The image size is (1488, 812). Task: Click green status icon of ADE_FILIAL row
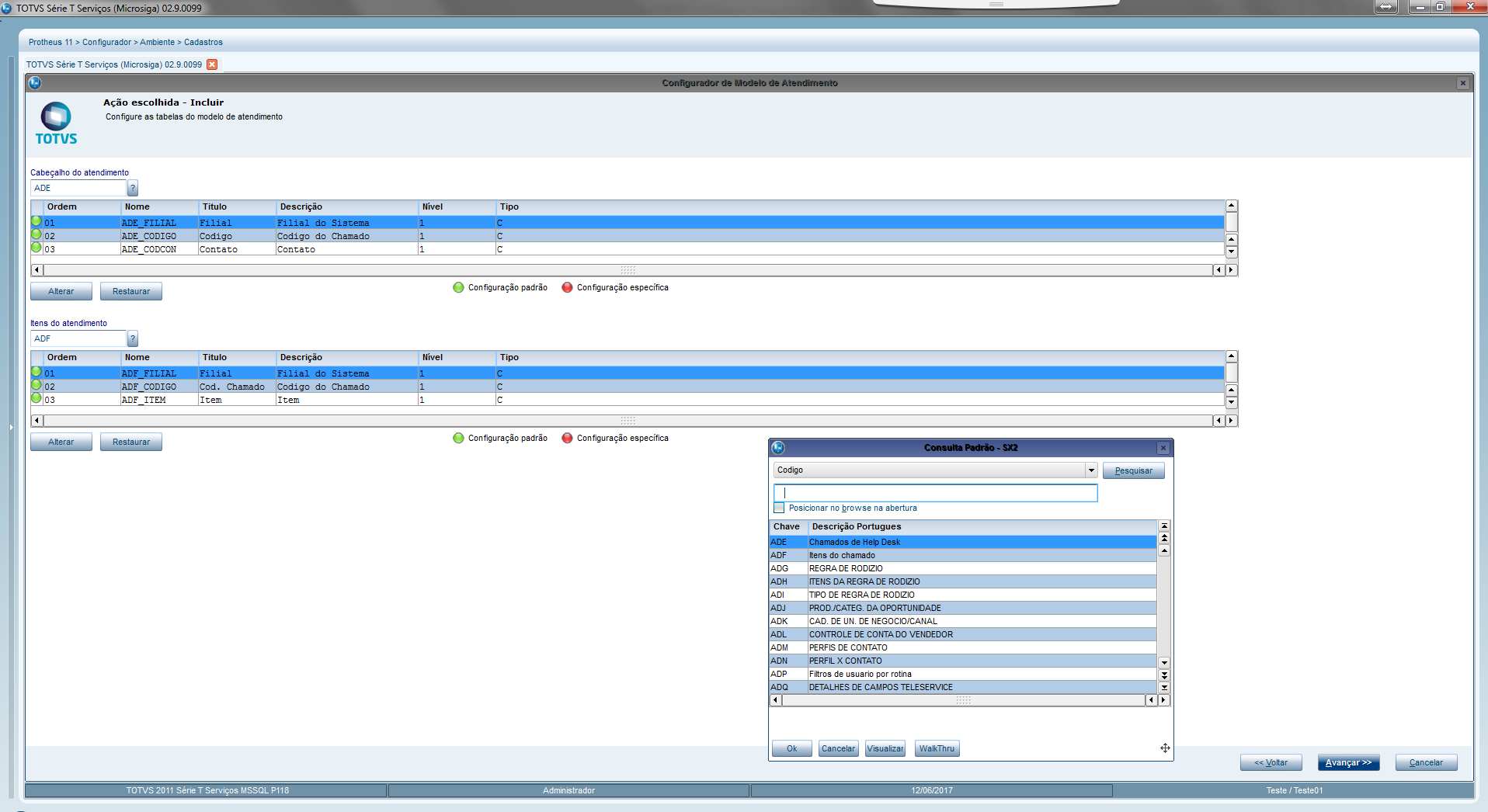[37, 221]
